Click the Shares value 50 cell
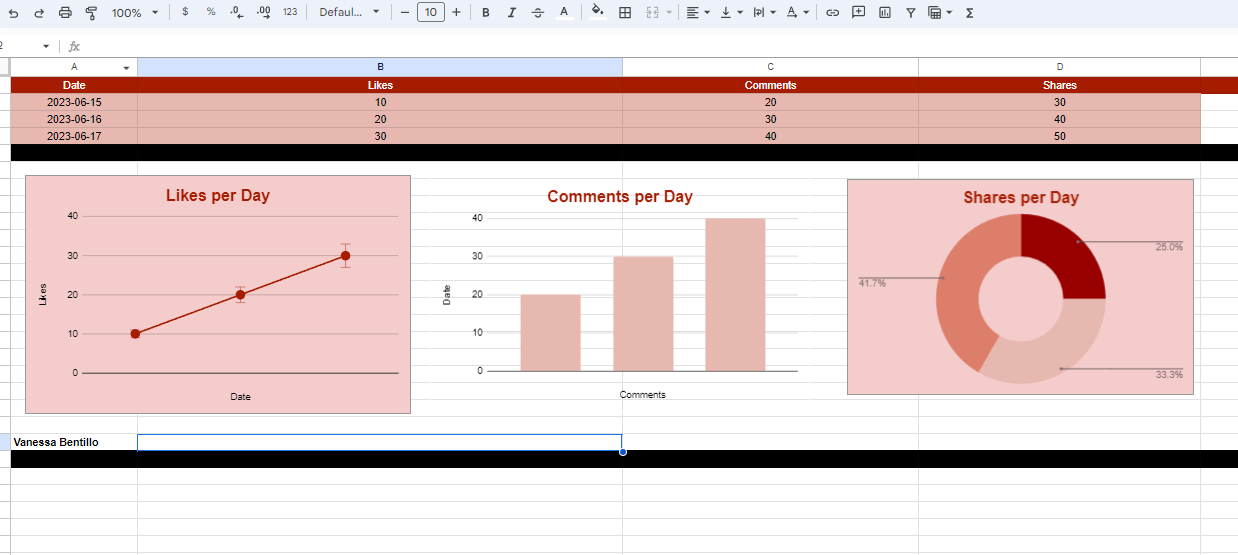Image resolution: width=1238 pixels, height=555 pixels. (1059, 136)
